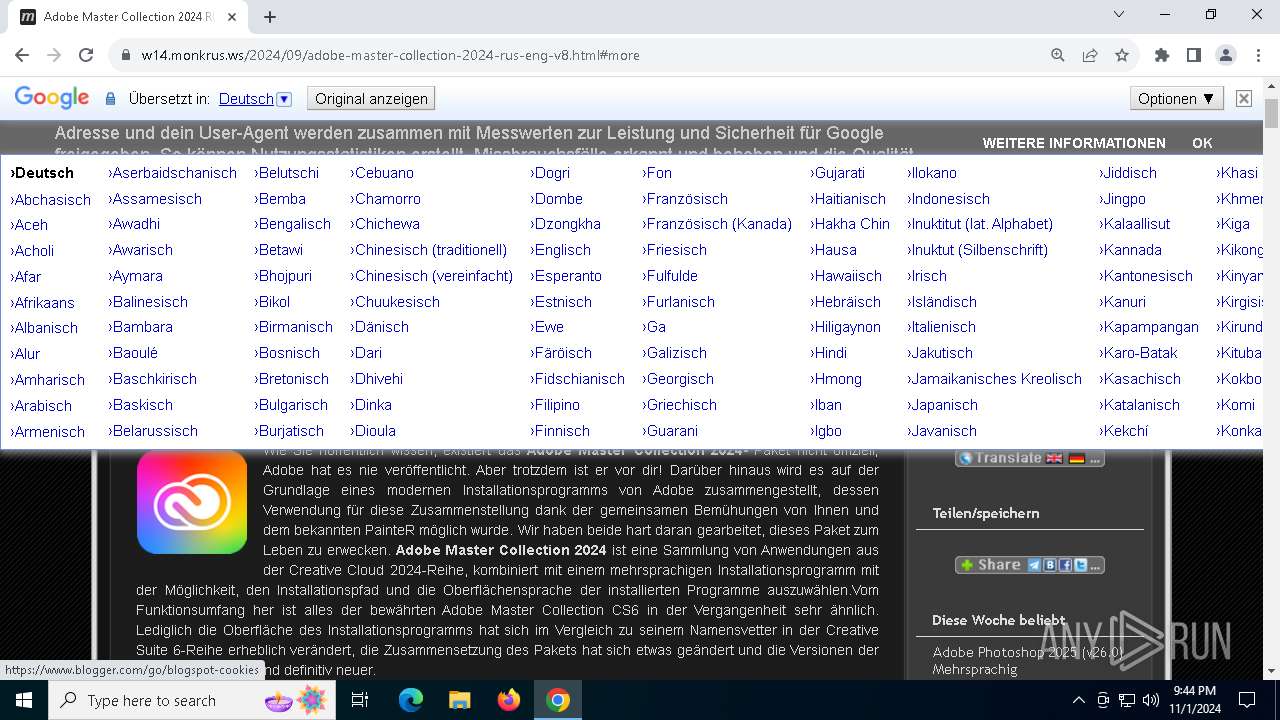Open Adobe Photoshop 2025 popular post link
The height and width of the screenshot is (720, 1280).
point(1028,660)
